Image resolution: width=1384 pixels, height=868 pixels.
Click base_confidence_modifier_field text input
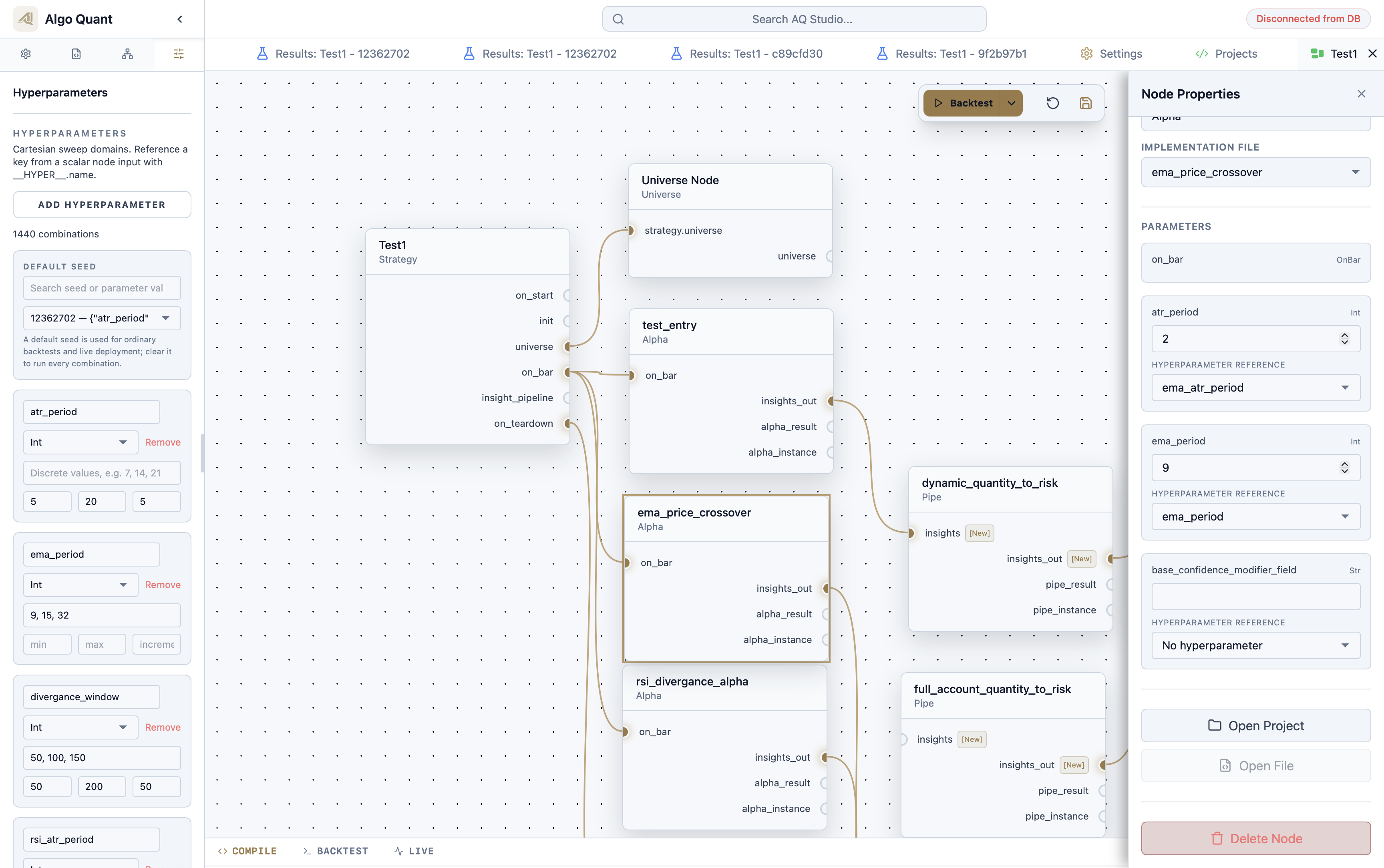tap(1255, 597)
